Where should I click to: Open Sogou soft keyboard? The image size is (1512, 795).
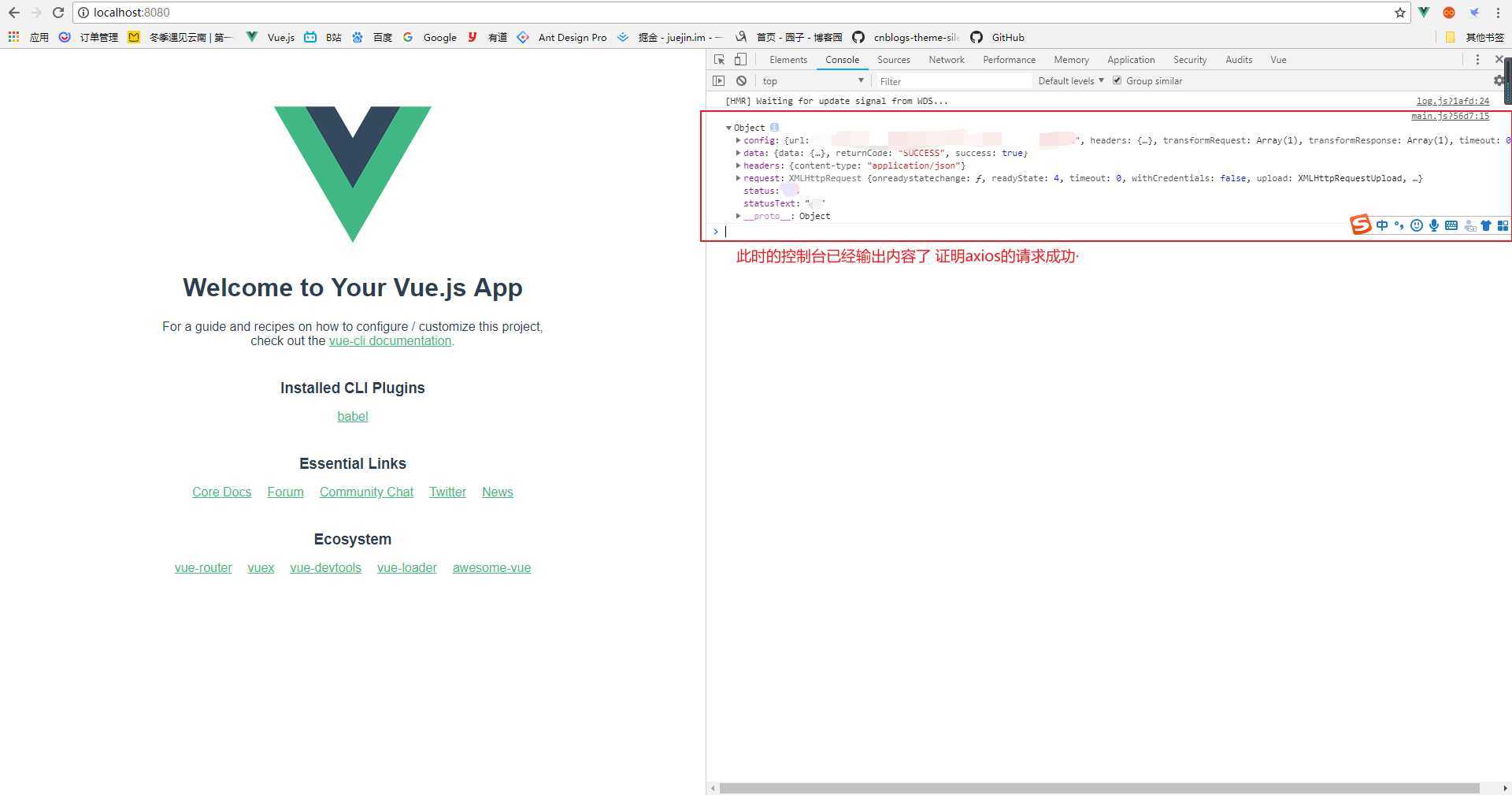point(1451,225)
